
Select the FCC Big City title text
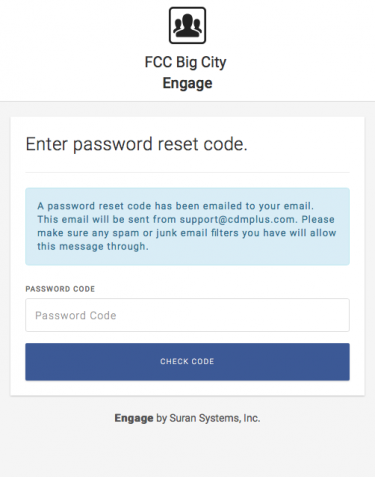(186, 62)
